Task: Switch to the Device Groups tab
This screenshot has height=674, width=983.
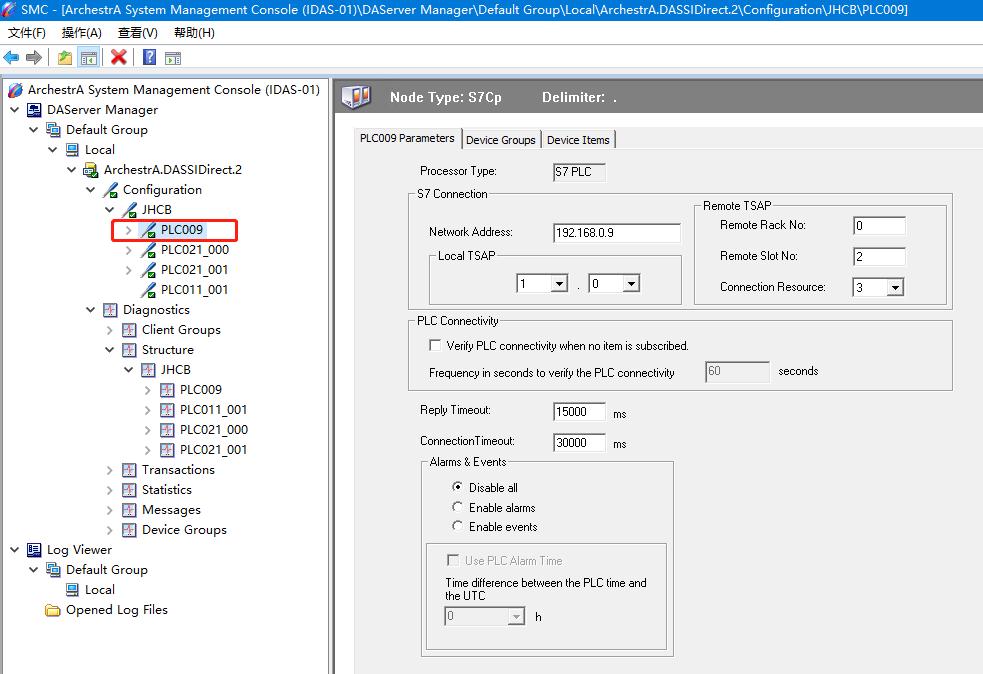Action: point(500,140)
